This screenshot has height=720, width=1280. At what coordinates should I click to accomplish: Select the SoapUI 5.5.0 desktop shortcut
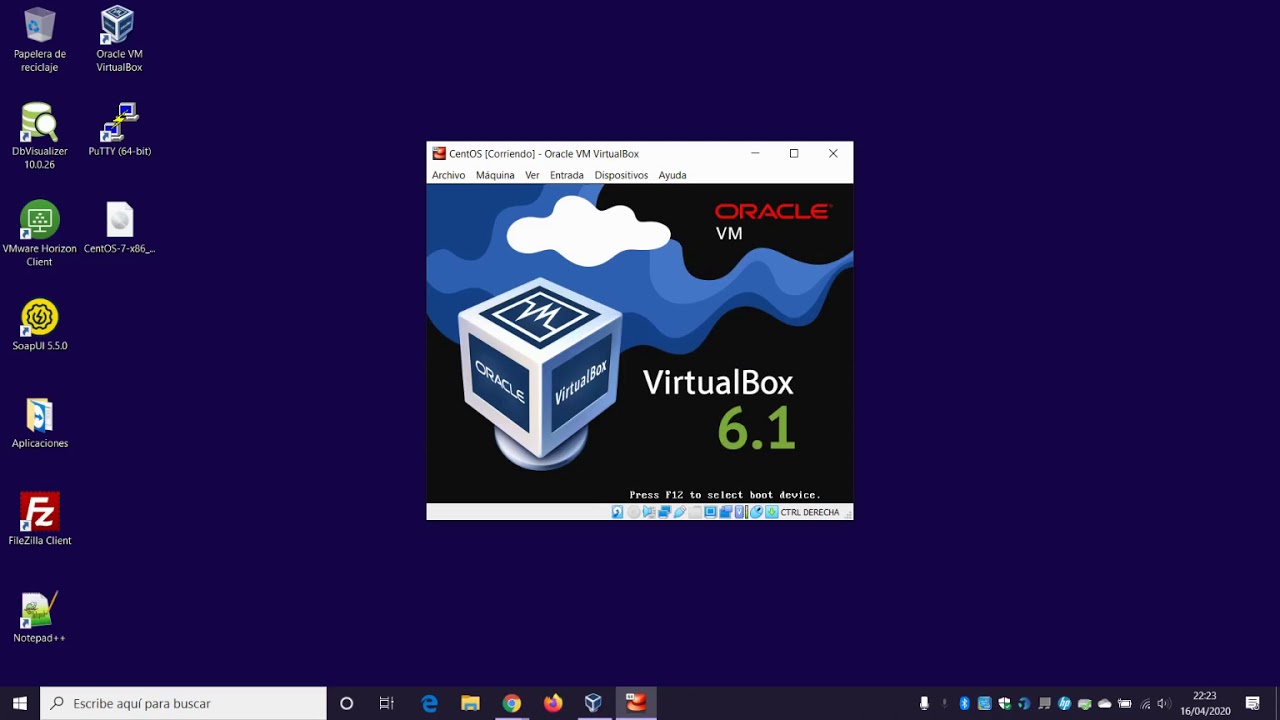pos(39,325)
